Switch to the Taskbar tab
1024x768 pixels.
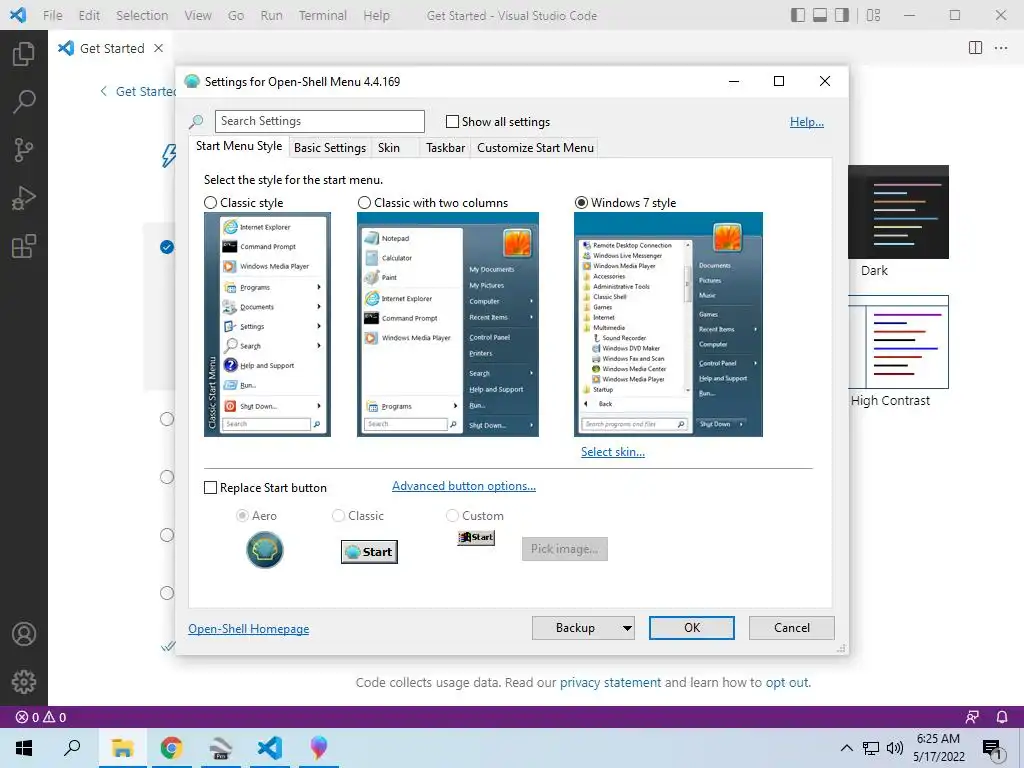[445, 148]
